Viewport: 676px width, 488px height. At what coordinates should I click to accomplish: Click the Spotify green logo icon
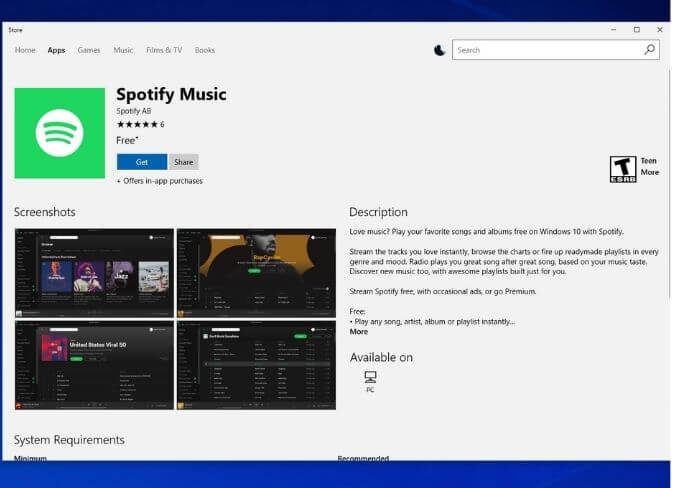[59, 133]
